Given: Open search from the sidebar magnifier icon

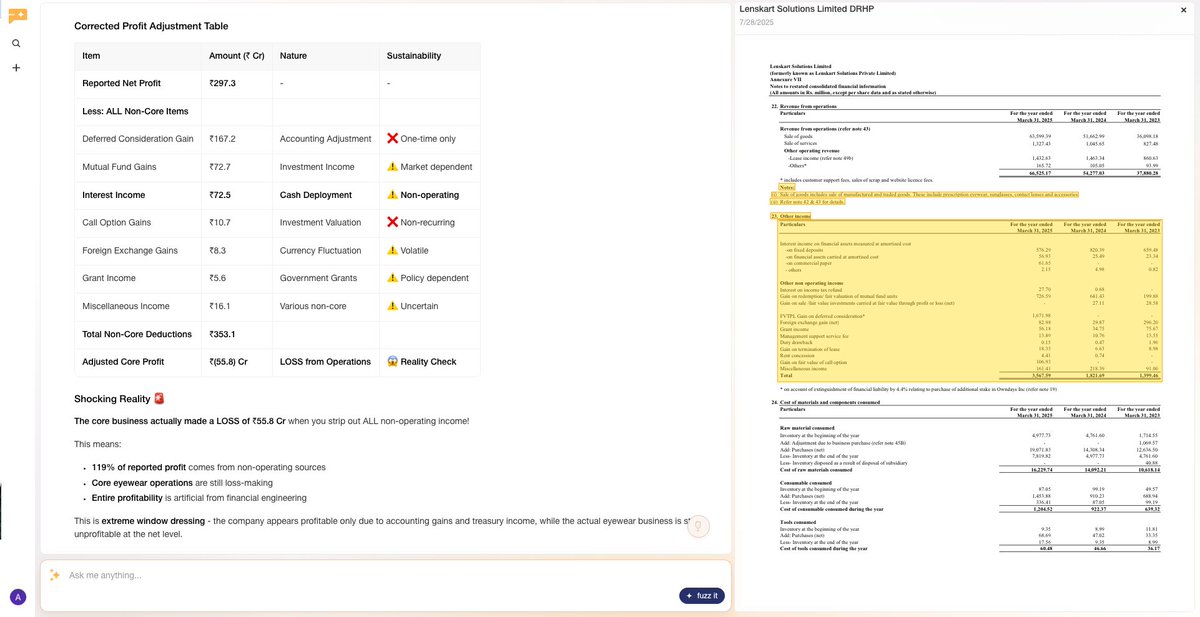Looking at the screenshot, I should (17, 43).
